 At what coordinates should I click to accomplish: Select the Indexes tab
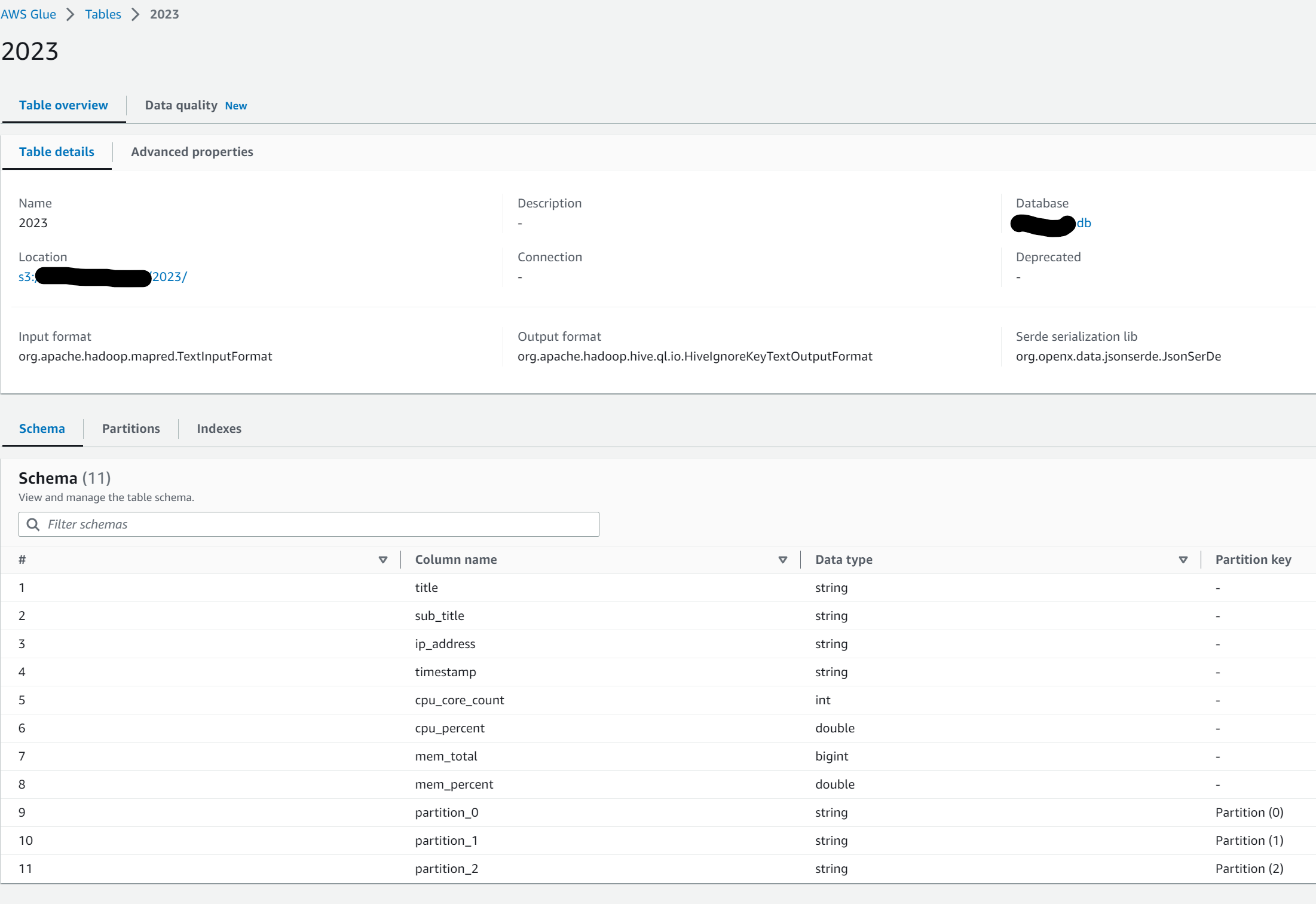(x=219, y=429)
